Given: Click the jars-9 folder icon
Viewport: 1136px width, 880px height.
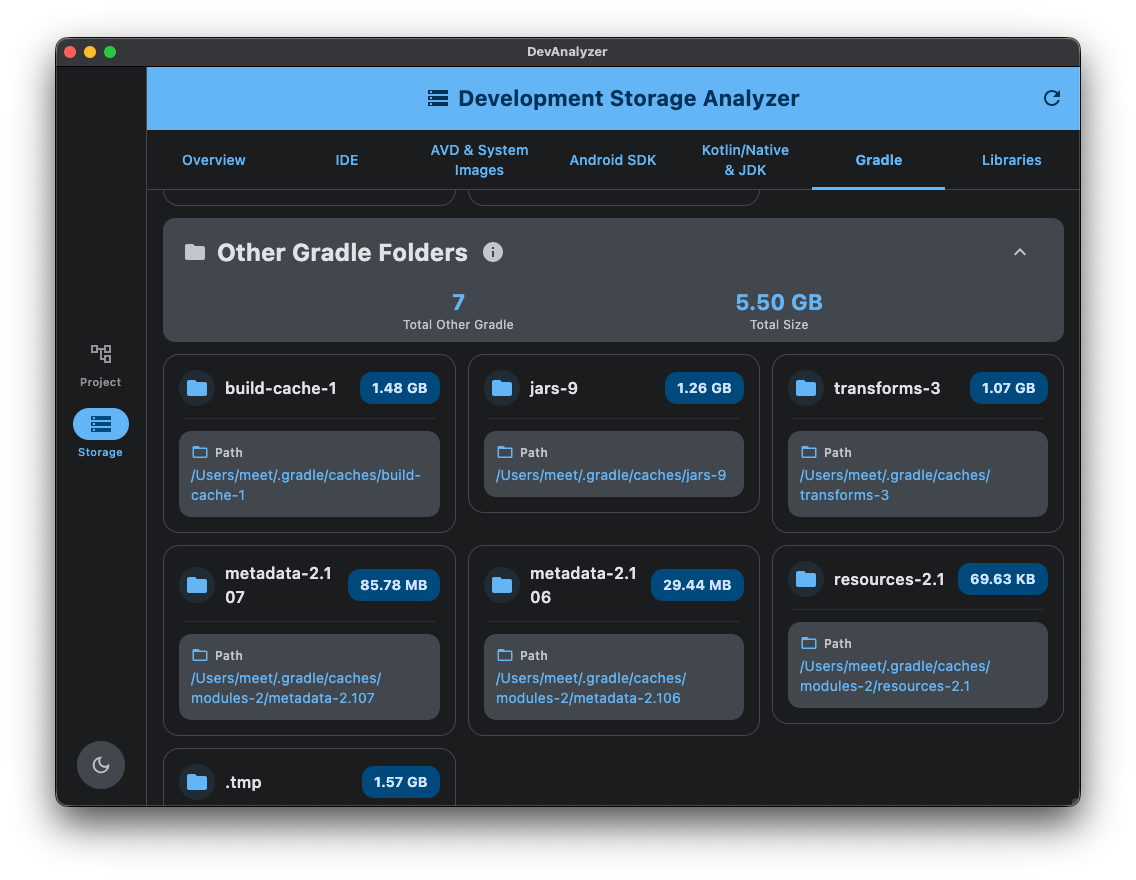Looking at the screenshot, I should 502,388.
